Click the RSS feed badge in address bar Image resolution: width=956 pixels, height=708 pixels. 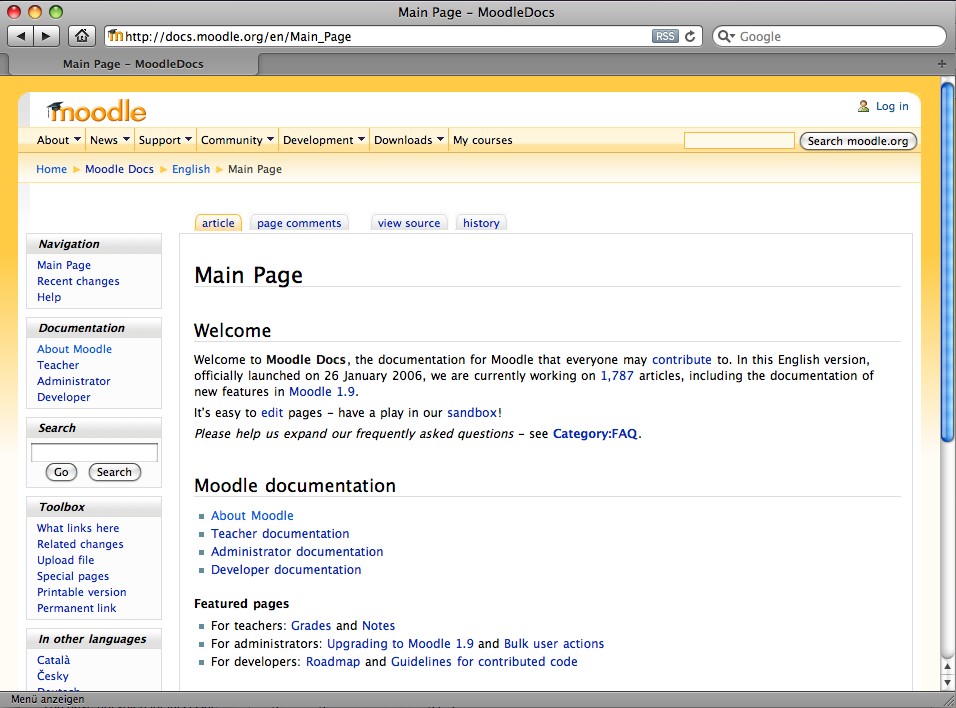[x=665, y=36]
